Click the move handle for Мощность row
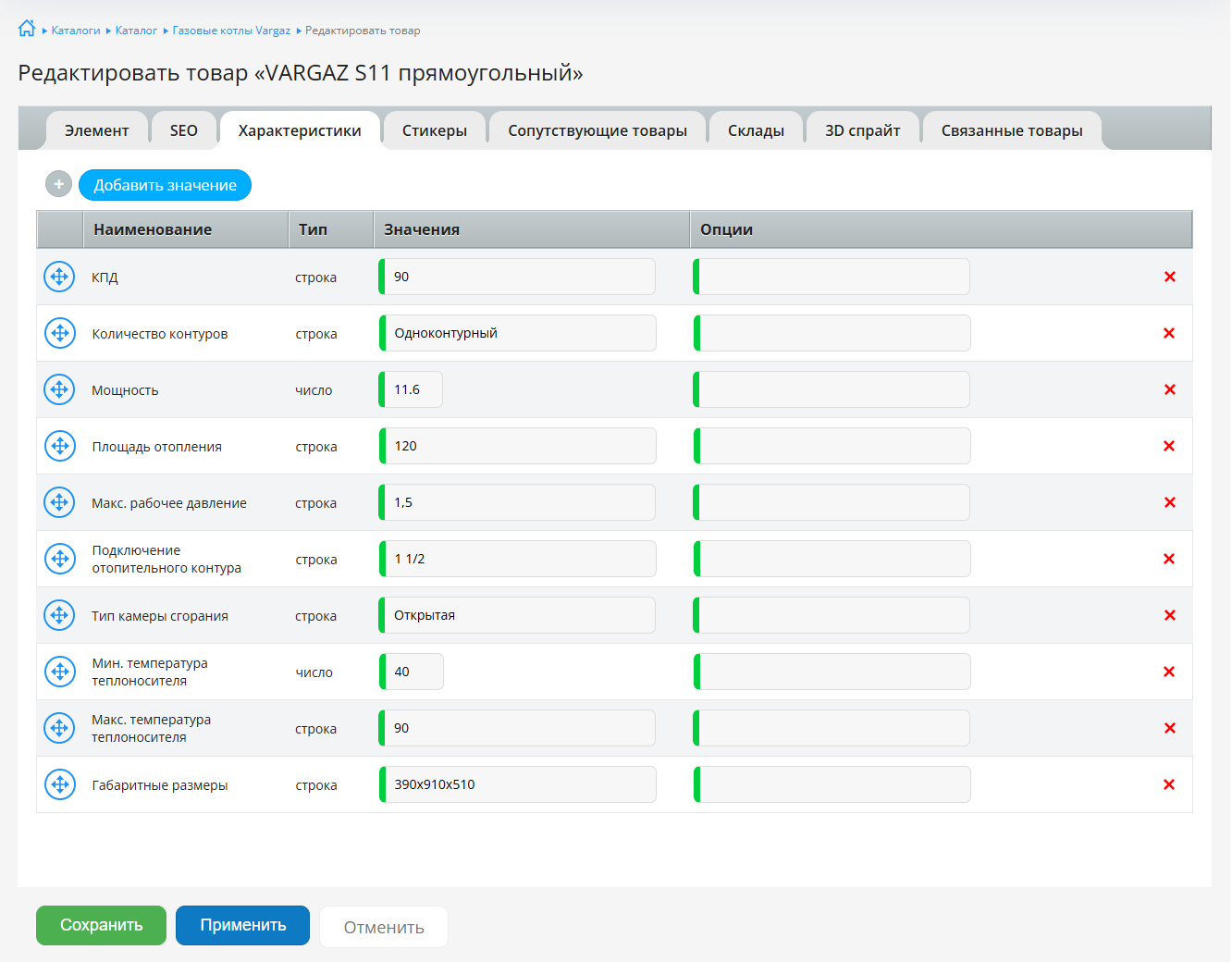Screen dimensions: 1232x962 [x=59, y=389]
